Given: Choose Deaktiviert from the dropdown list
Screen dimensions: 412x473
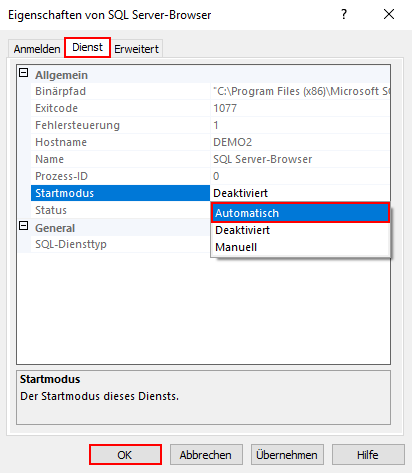Looking at the screenshot, I should click(x=300, y=230).
